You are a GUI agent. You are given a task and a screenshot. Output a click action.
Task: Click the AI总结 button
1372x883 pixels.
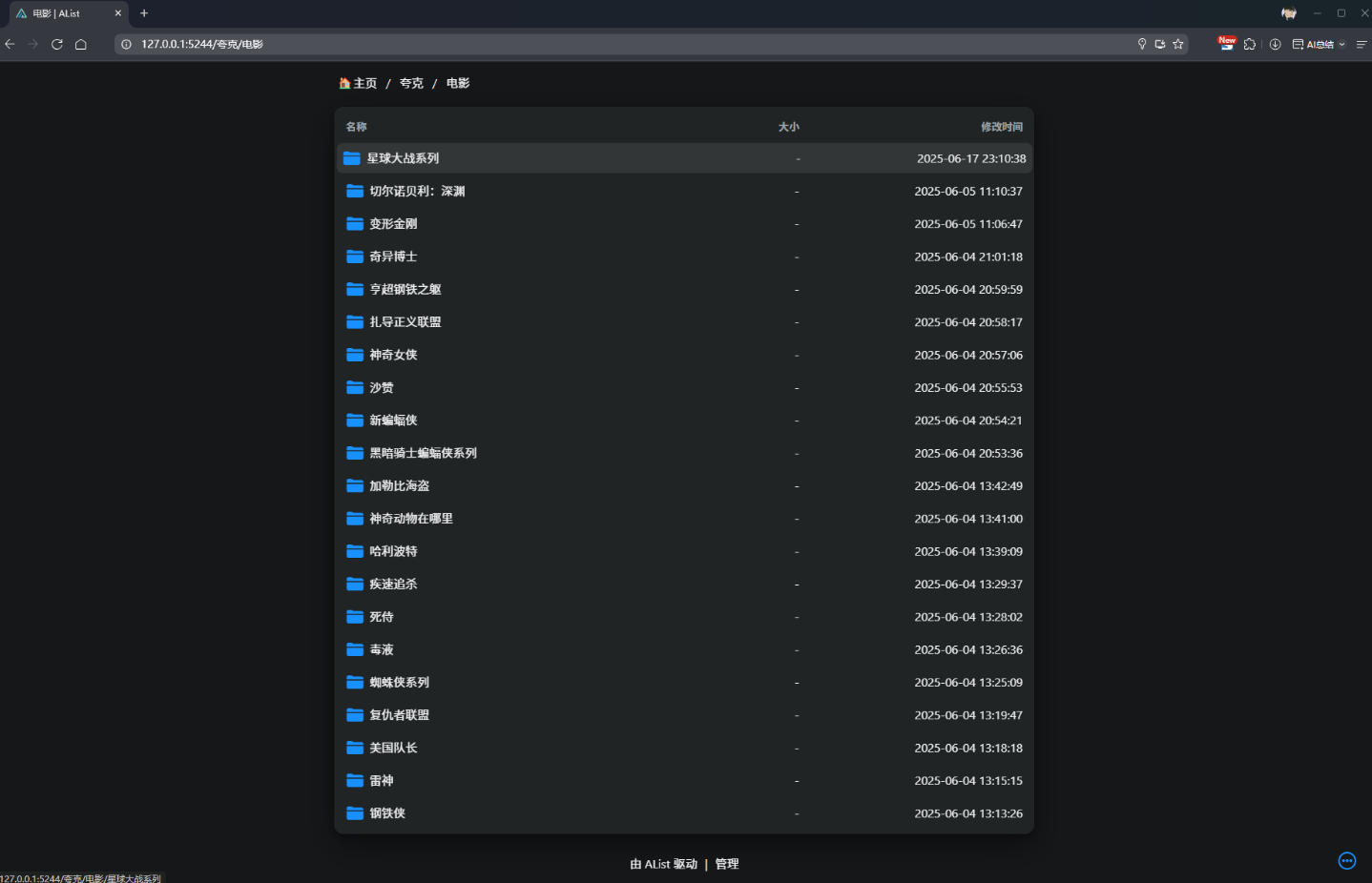(x=1314, y=44)
